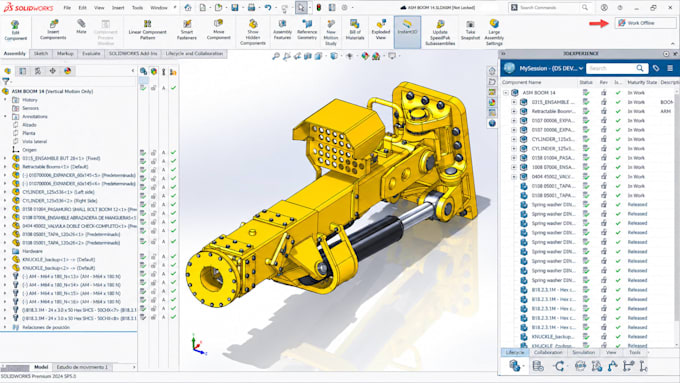Screen dimensions: 680x383
Task: Click the Work Offline button
Action: point(645,23)
